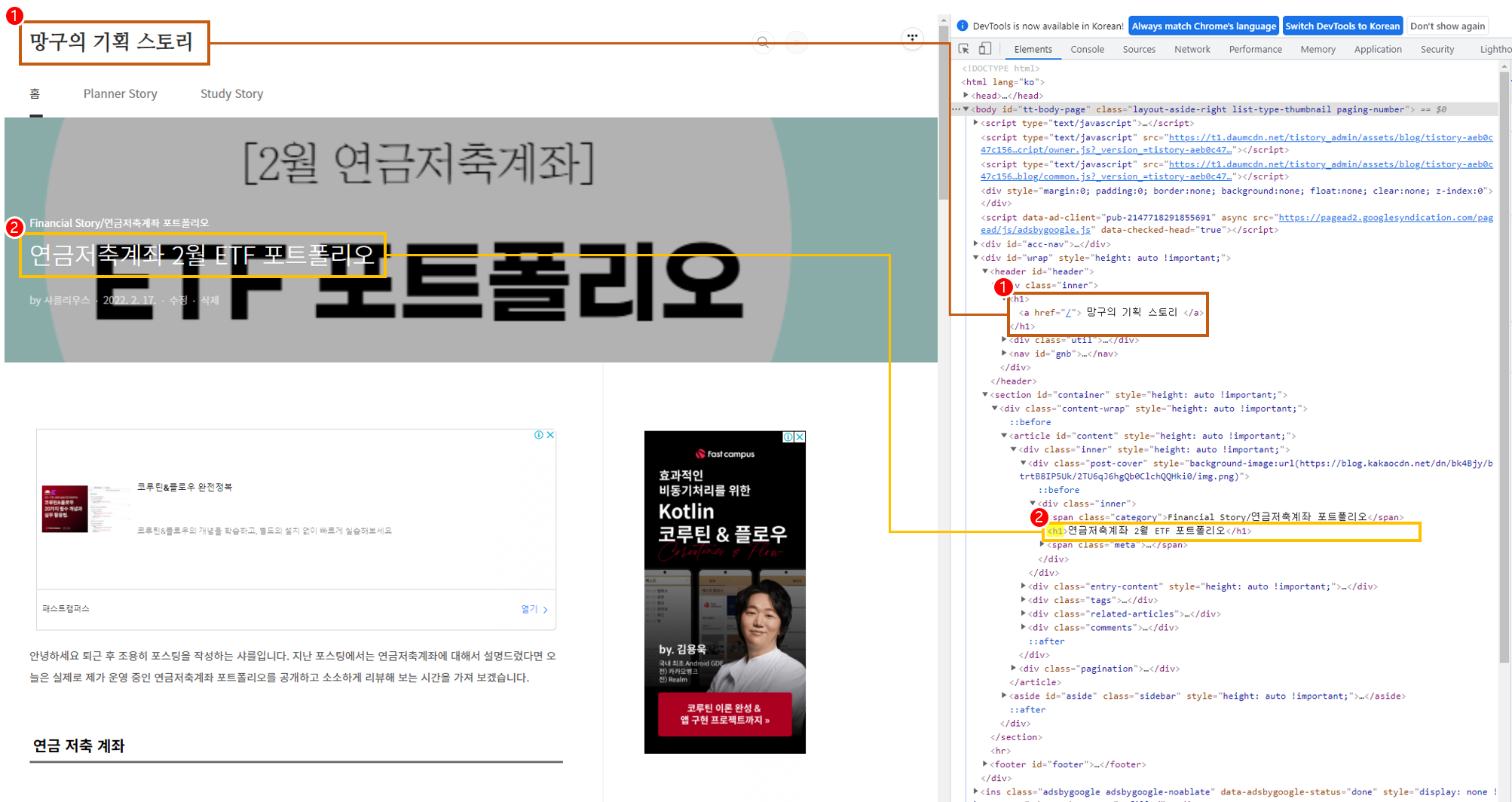The height and width of the screenshot is (802, 1512).
Task: Select the Memory tab
Action: click(1318, 49)
